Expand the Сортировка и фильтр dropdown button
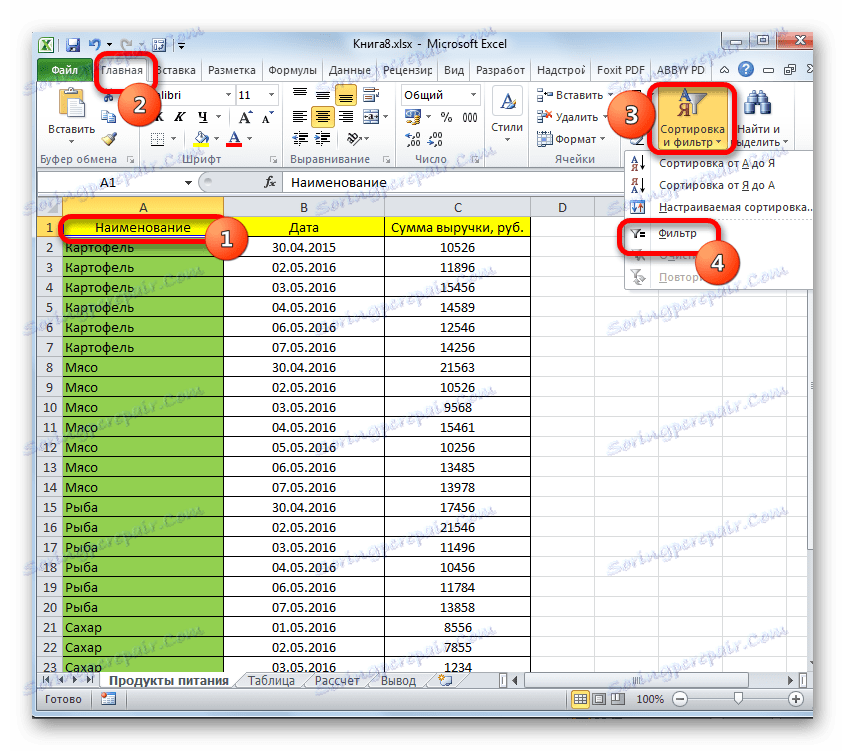The height and width of the screenshot is (751, 863). tap(692, 118)
